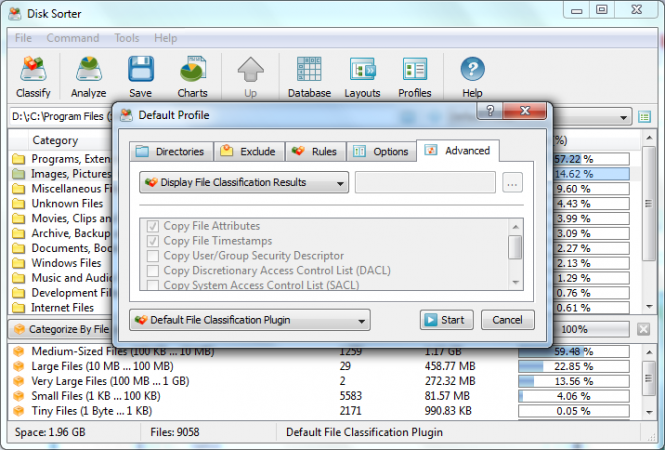665x450 pixels.
Task: Click the 100% progress bar
Action: (x=591, y=329)
